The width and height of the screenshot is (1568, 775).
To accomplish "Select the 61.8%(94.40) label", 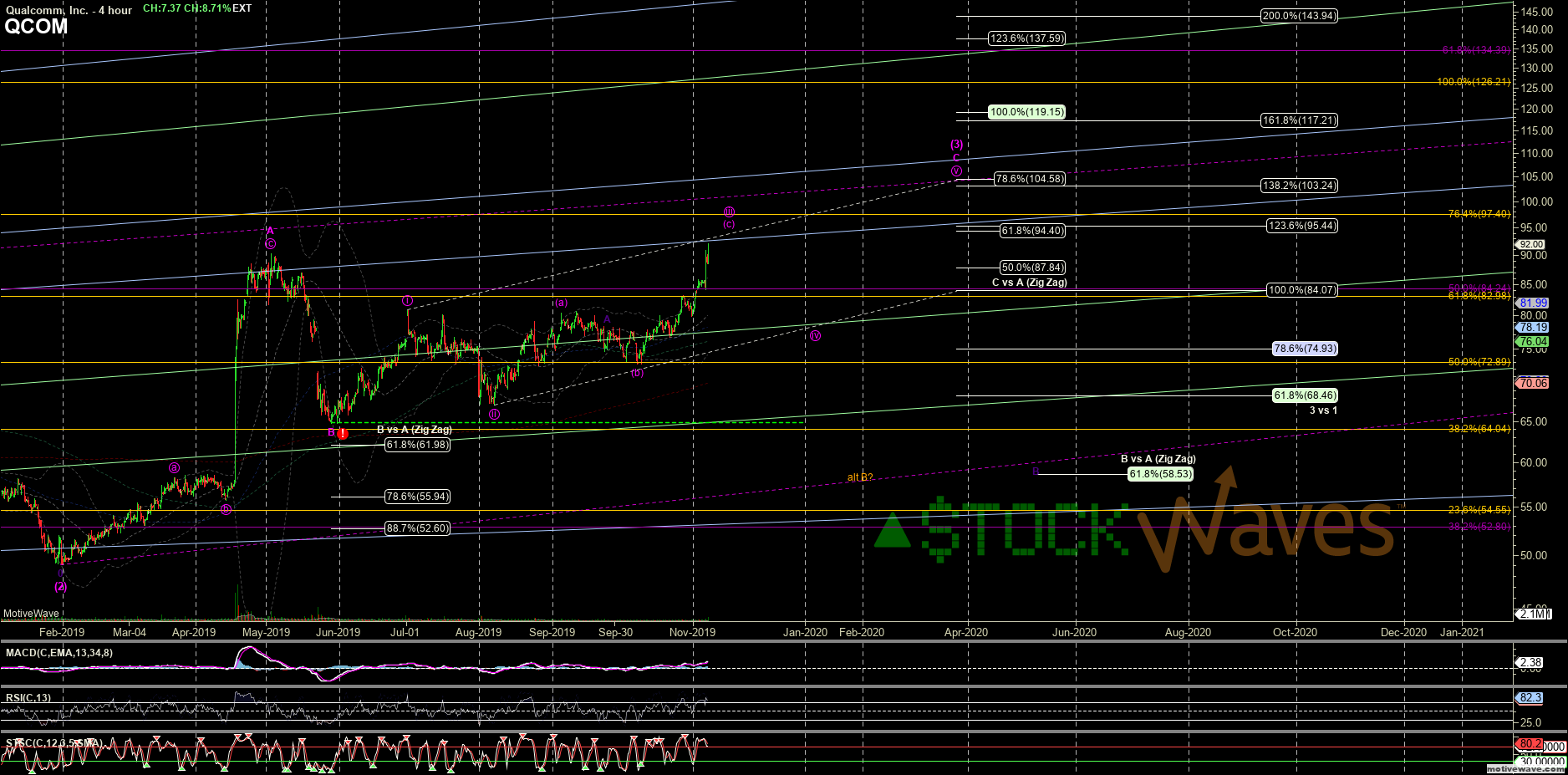I will 1033,231.
